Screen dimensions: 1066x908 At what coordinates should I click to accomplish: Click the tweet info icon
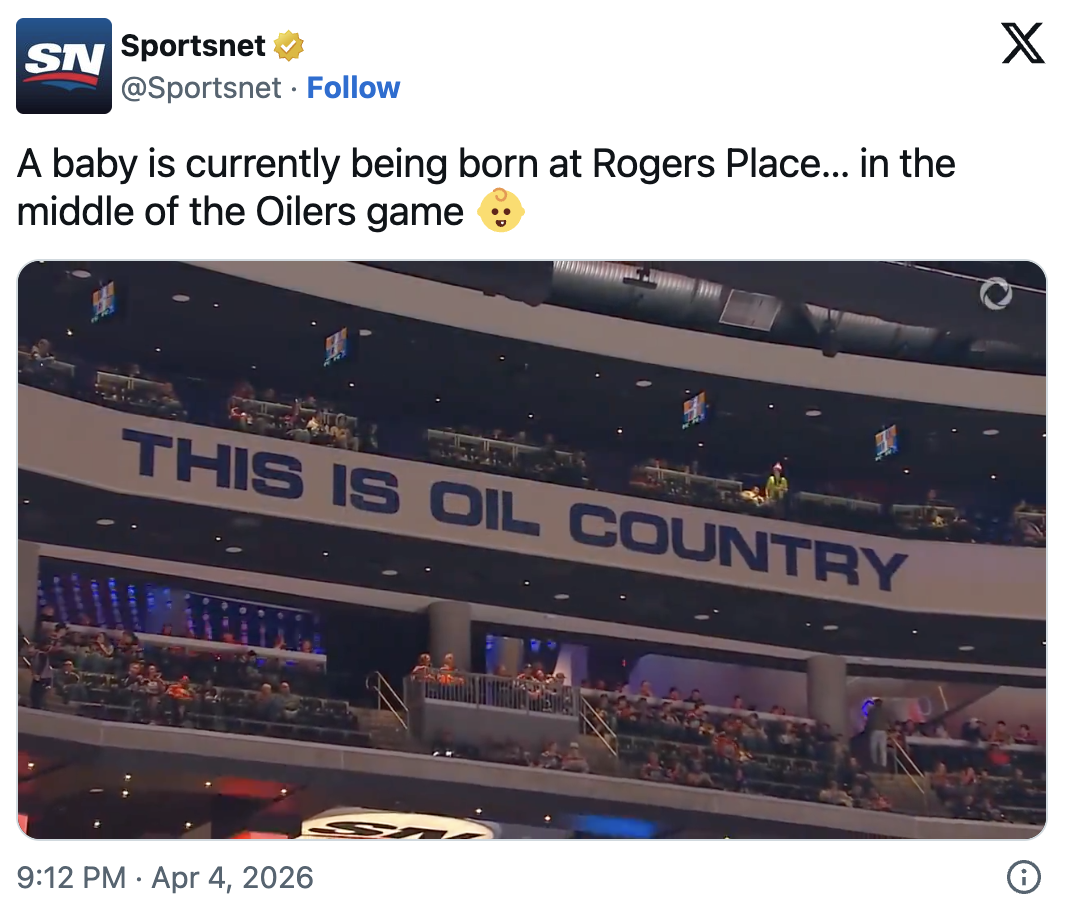point(1021,878)
